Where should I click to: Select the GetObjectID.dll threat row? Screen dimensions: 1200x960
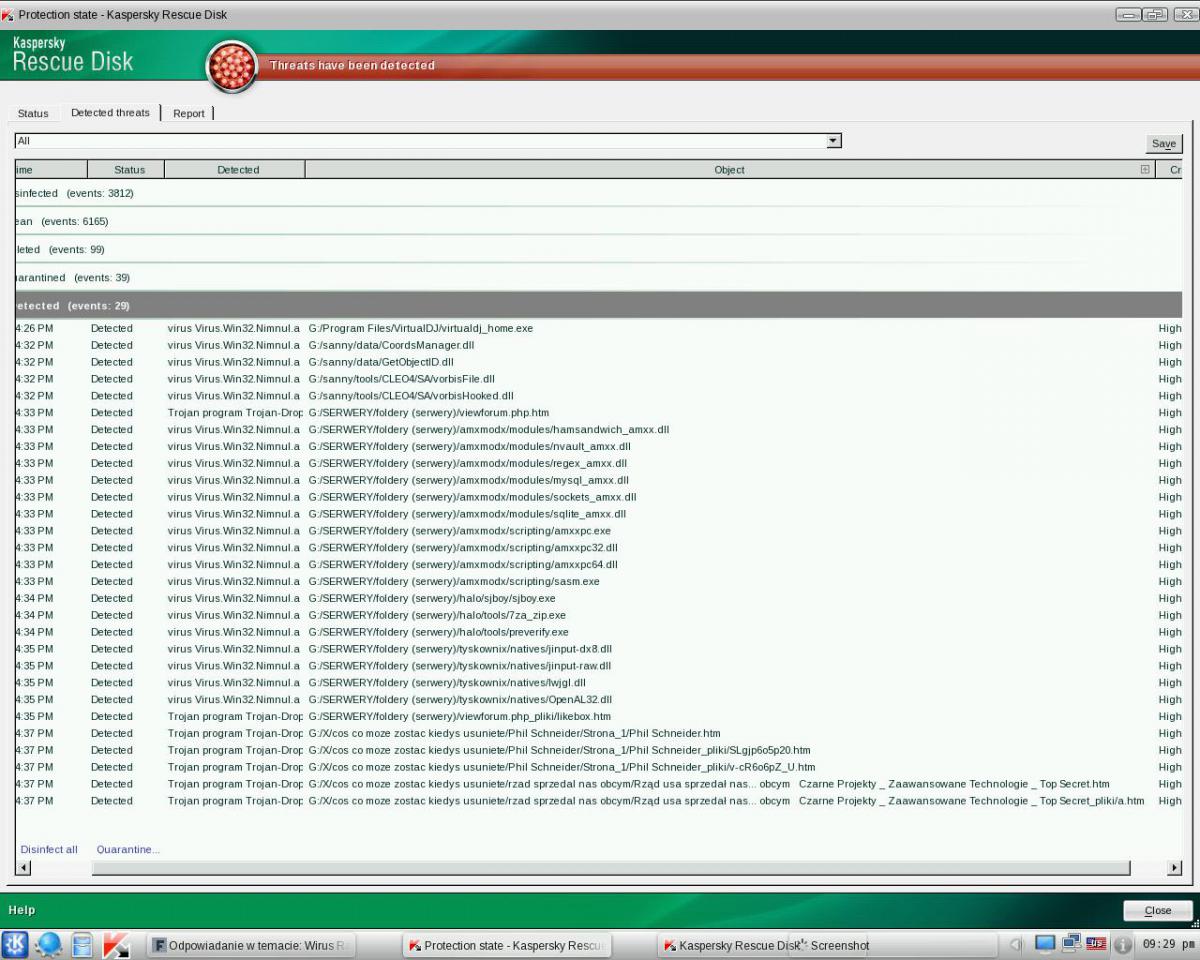[598, 362]
